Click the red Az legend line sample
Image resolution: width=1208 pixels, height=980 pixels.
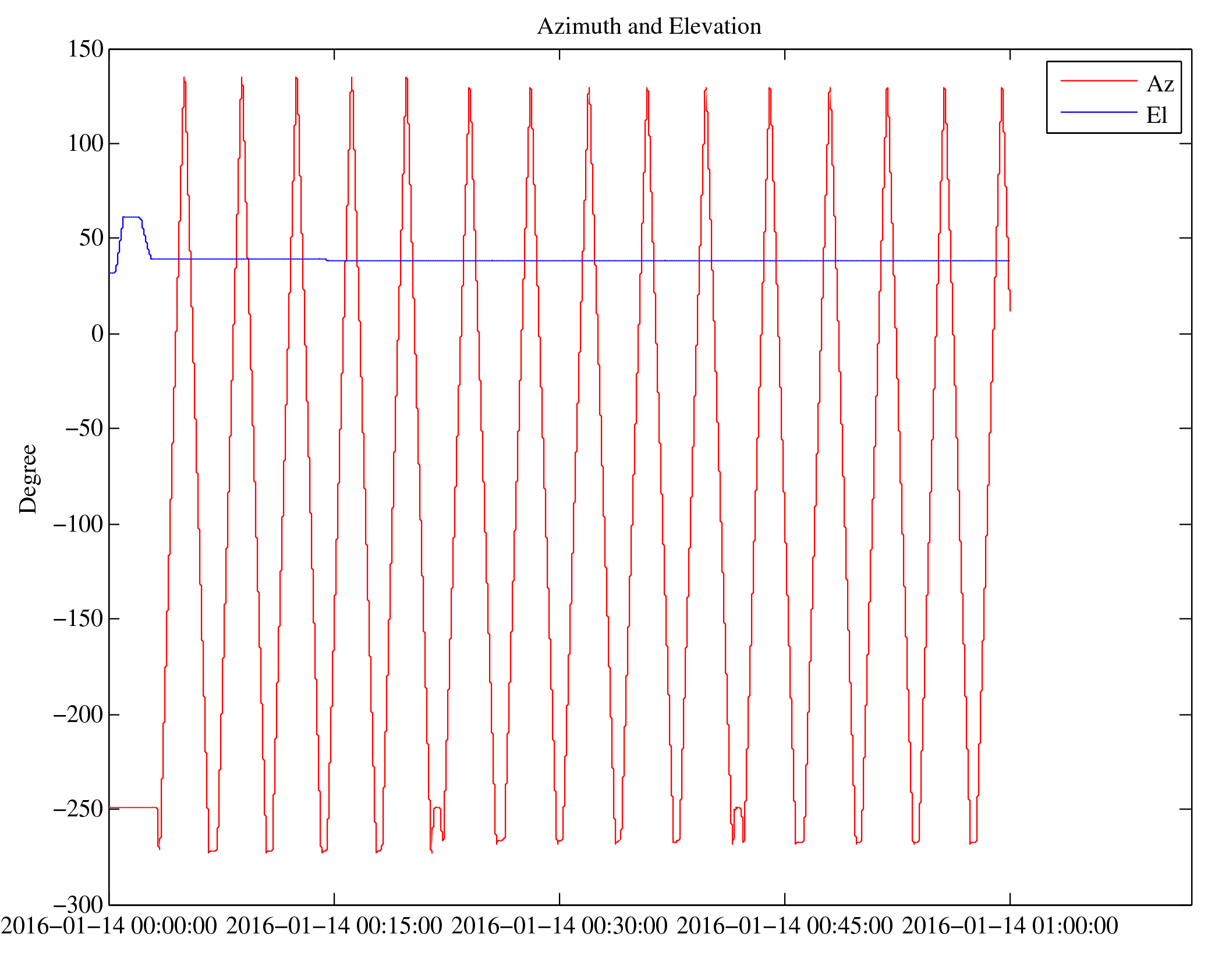[1098, 81]
